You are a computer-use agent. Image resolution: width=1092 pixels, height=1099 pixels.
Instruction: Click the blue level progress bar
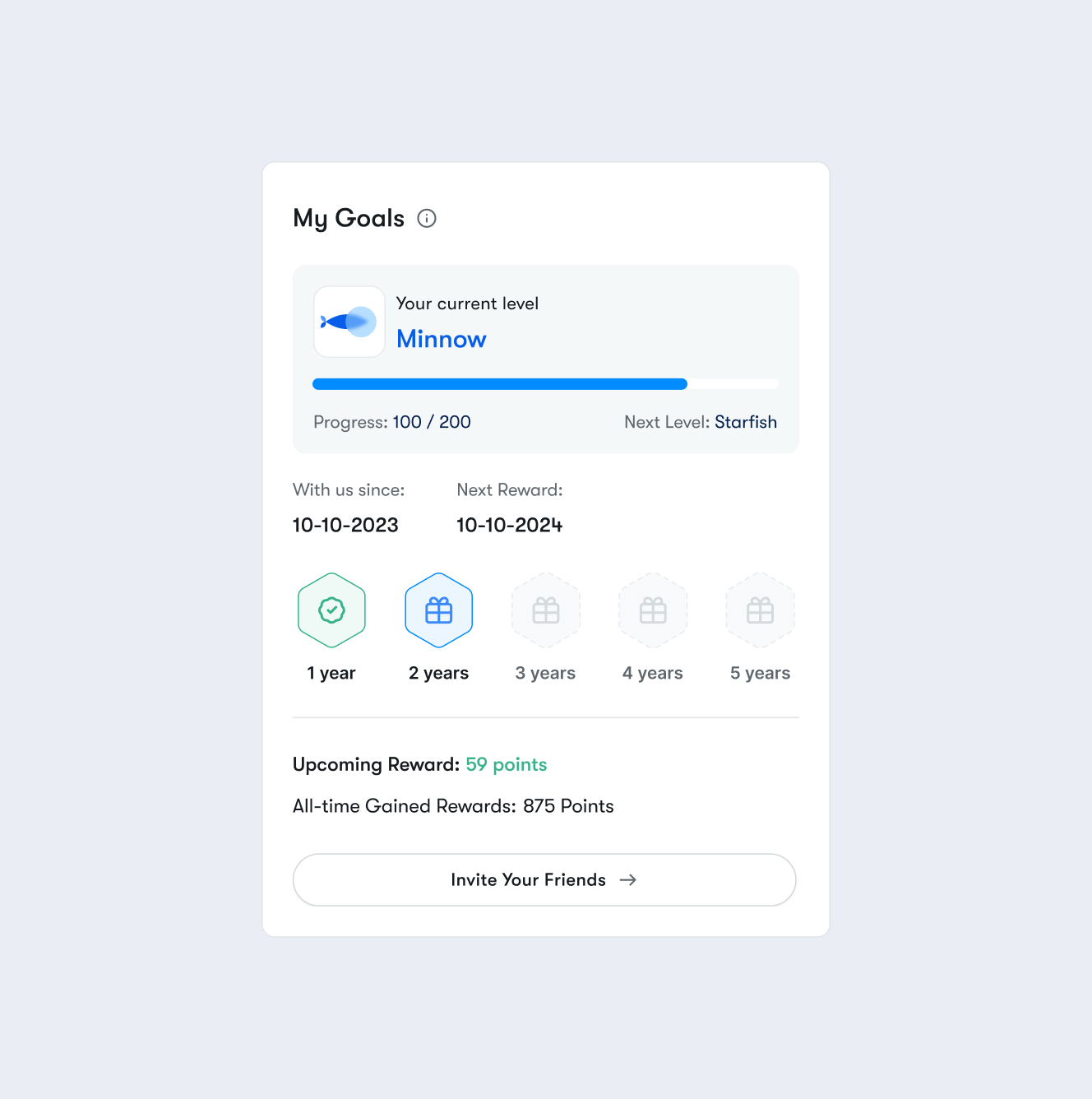(x=500, y=384)
